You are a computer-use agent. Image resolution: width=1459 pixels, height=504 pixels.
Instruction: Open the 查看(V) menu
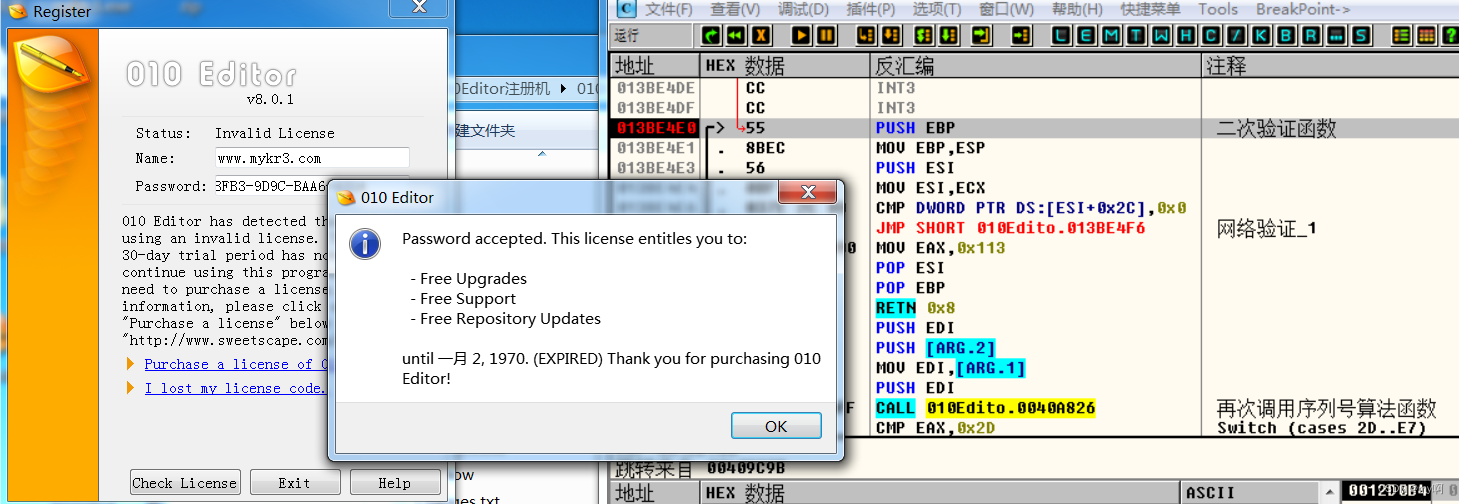tap(735, 10)
